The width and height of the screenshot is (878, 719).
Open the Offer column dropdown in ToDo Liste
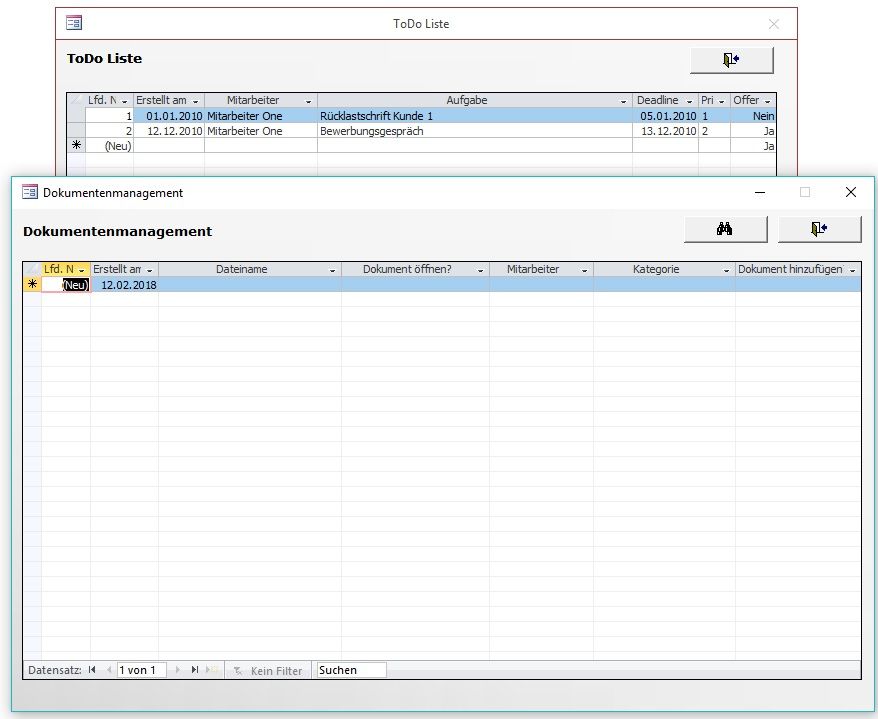coord(768,101)
